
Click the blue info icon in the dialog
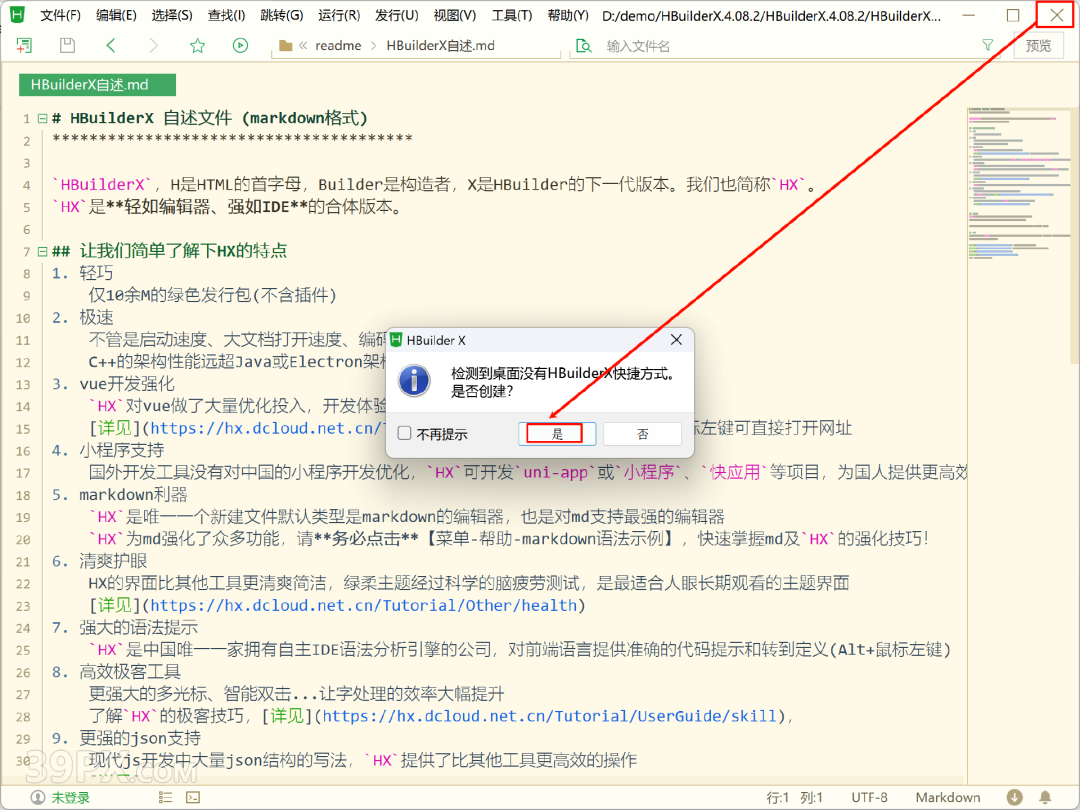(x=415, y=380)
